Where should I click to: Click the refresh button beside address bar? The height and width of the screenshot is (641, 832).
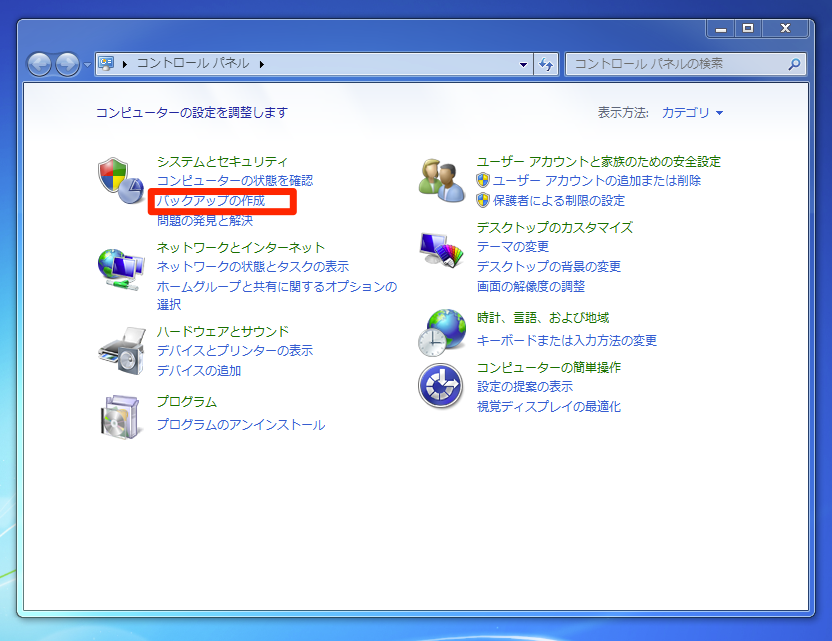click(546, 64)
